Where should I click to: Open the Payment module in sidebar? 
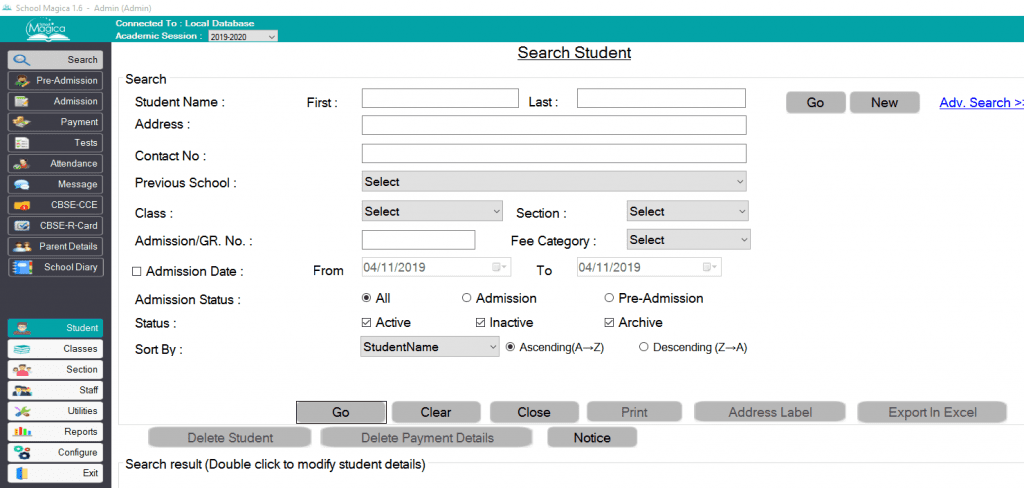click(x=56, y=122)
